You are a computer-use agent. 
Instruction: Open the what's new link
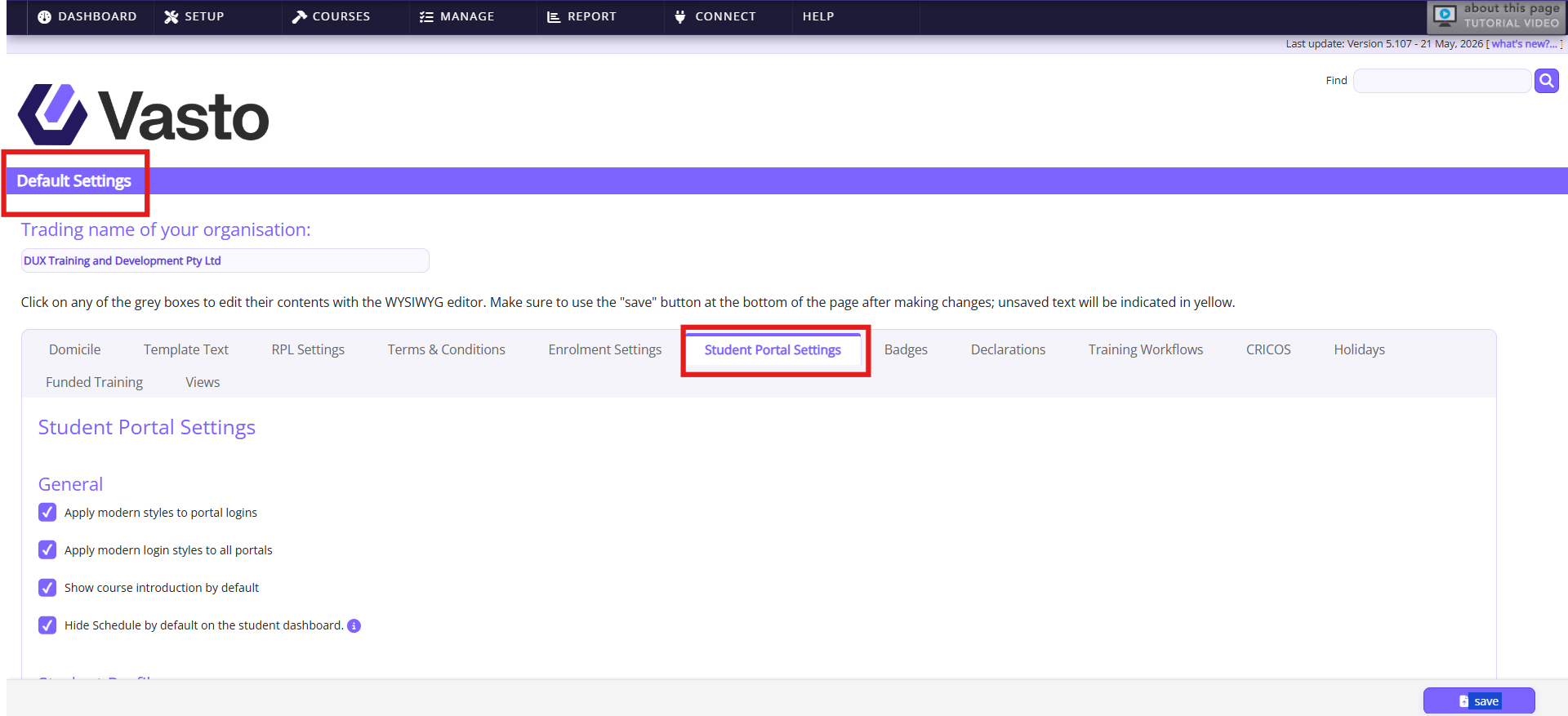click(1524, 44)
